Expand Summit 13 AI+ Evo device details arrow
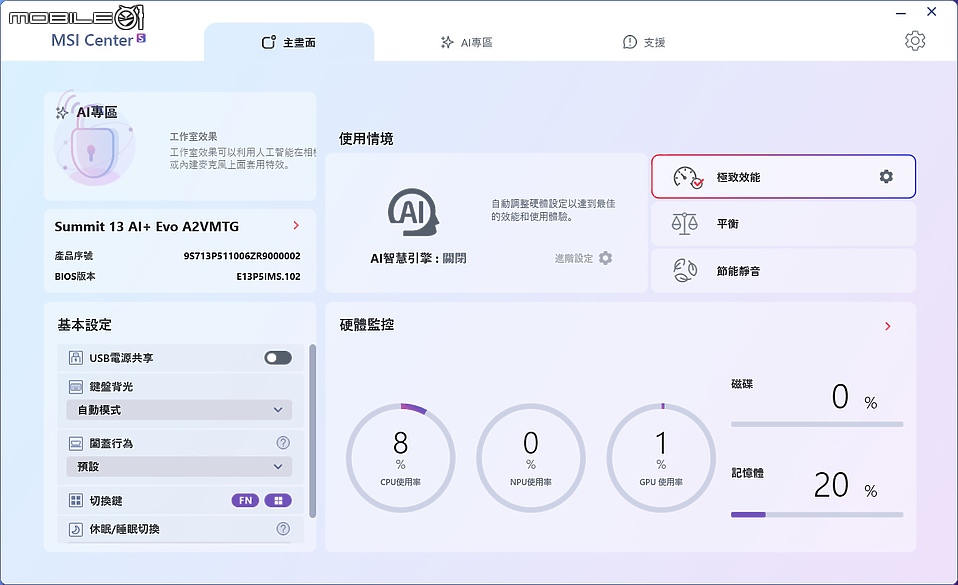 click(296, 226)
